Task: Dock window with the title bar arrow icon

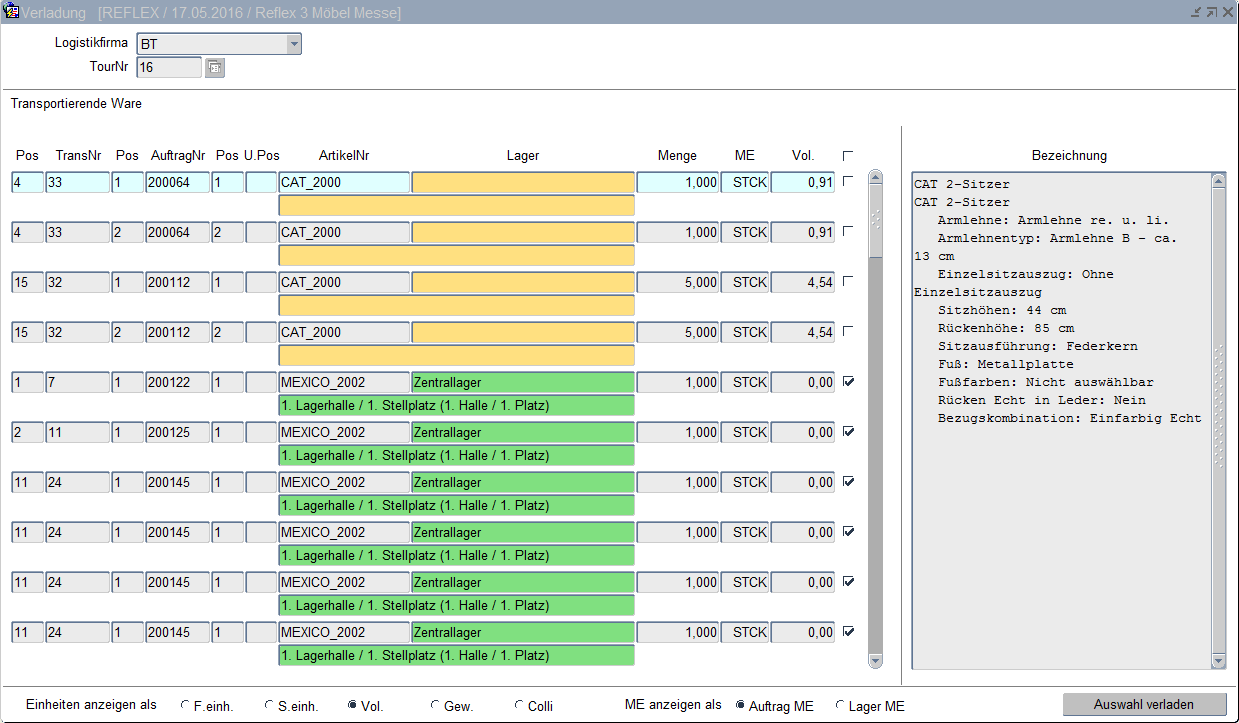Action: (x=1196, y=12)
